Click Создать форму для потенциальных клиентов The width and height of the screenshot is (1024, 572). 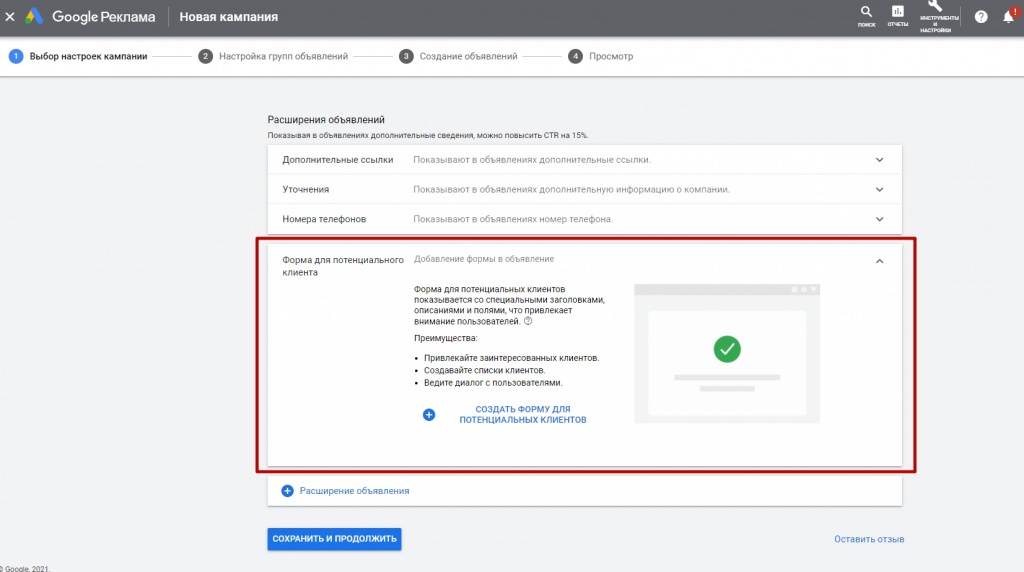[x=522, y=415]
